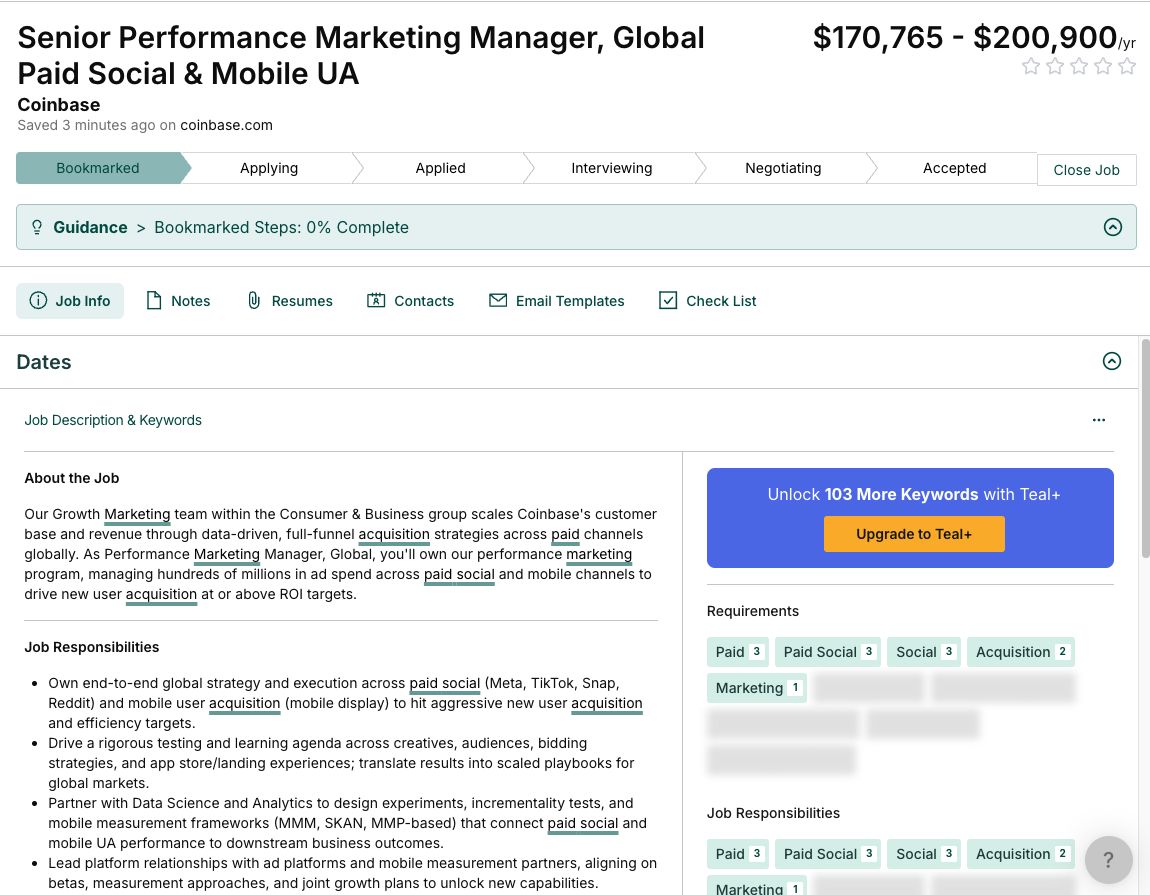Rate the job with the third star
1150x895 pixels.
1079,67
